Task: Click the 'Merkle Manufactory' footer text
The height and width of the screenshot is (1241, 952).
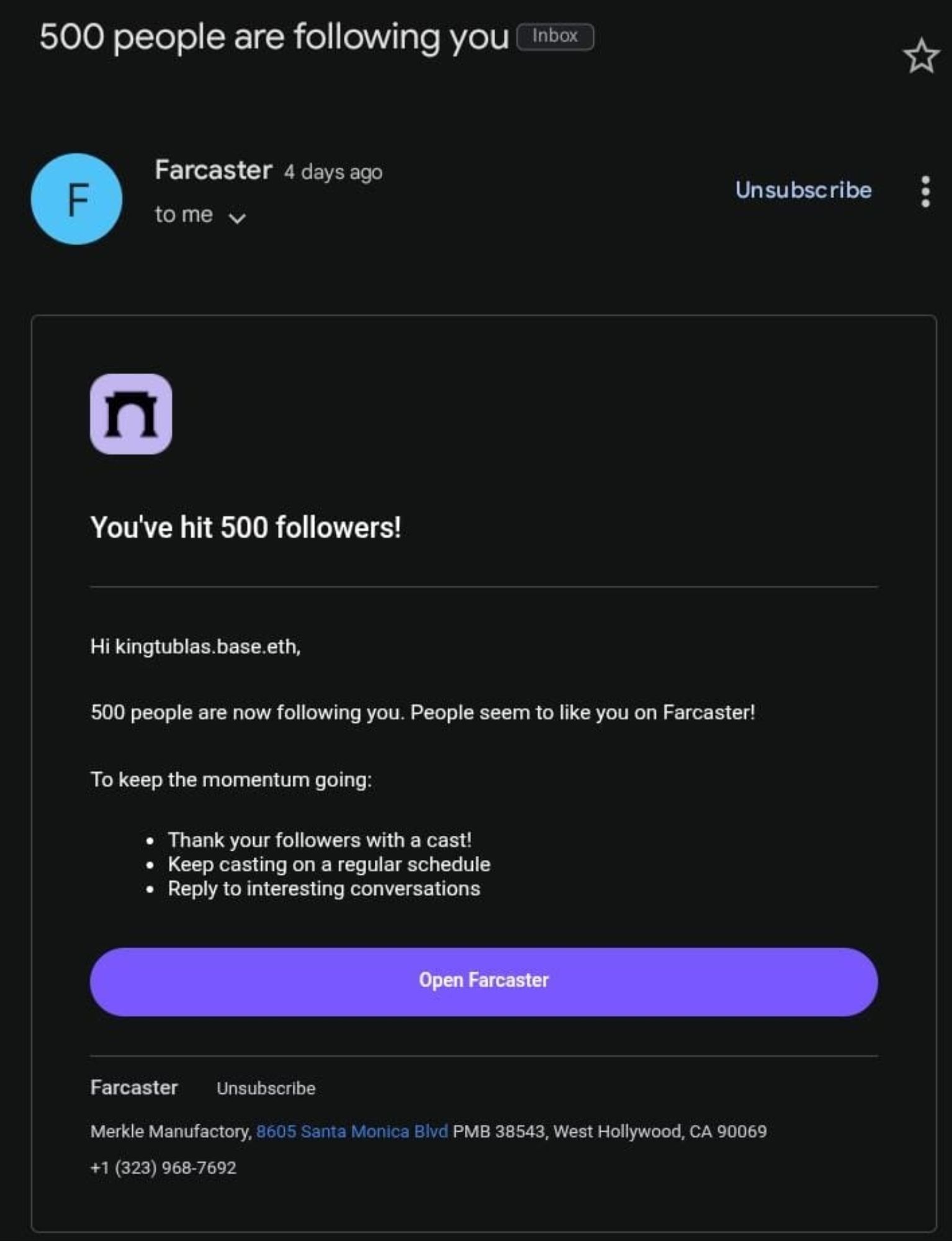Action: click(x=171, y=1131)
